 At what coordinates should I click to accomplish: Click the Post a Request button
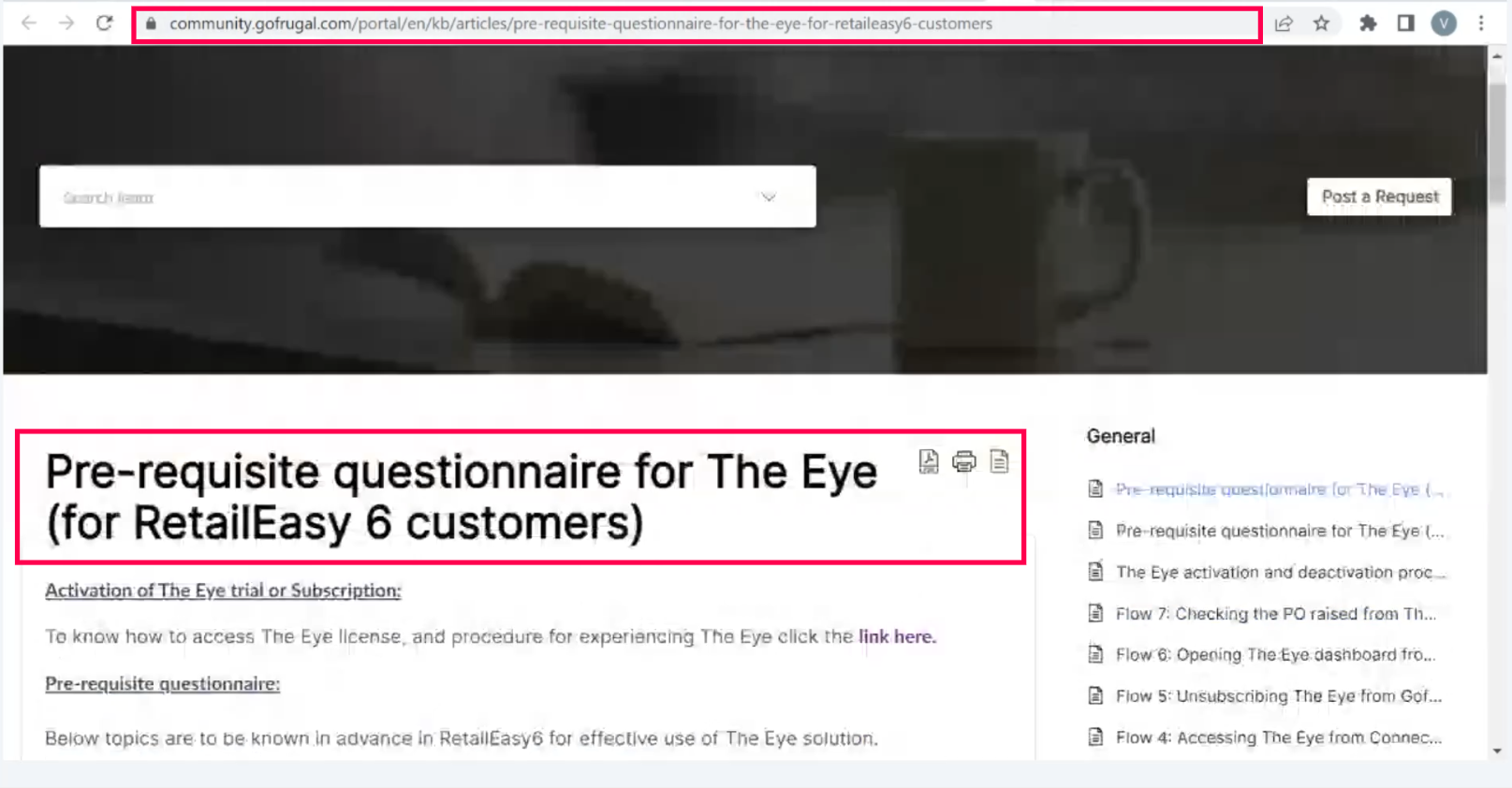(1380, 197)
